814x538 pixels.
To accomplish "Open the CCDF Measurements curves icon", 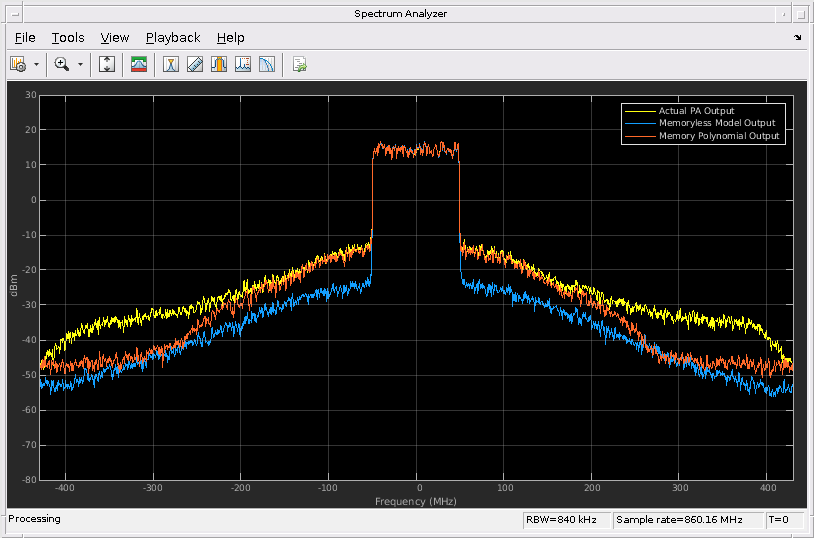I will pos(267,65).
